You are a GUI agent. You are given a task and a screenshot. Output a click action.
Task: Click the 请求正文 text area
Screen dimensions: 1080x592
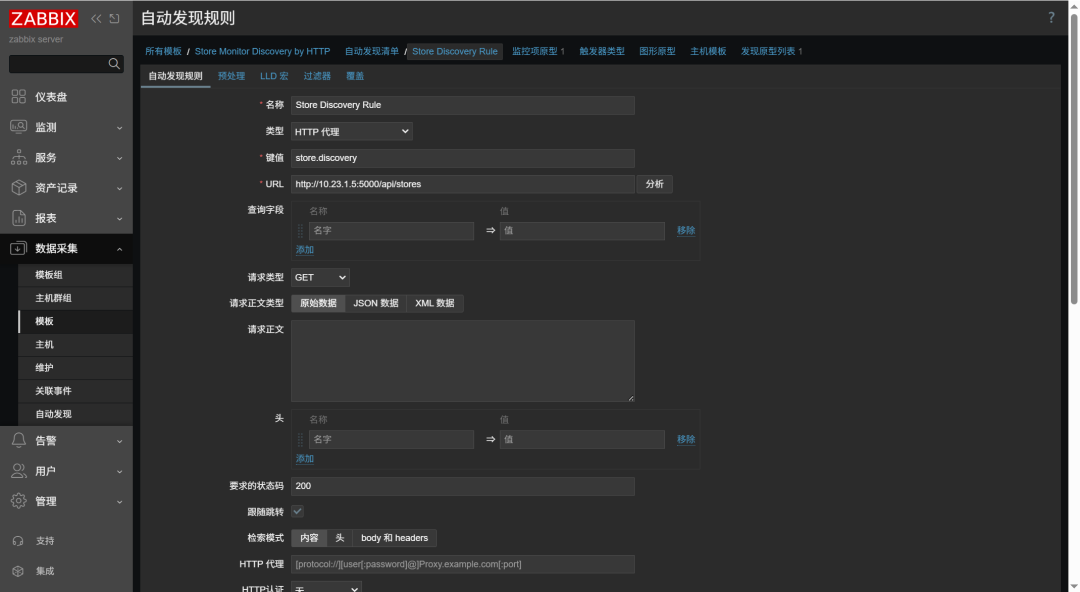coord(463,361)
